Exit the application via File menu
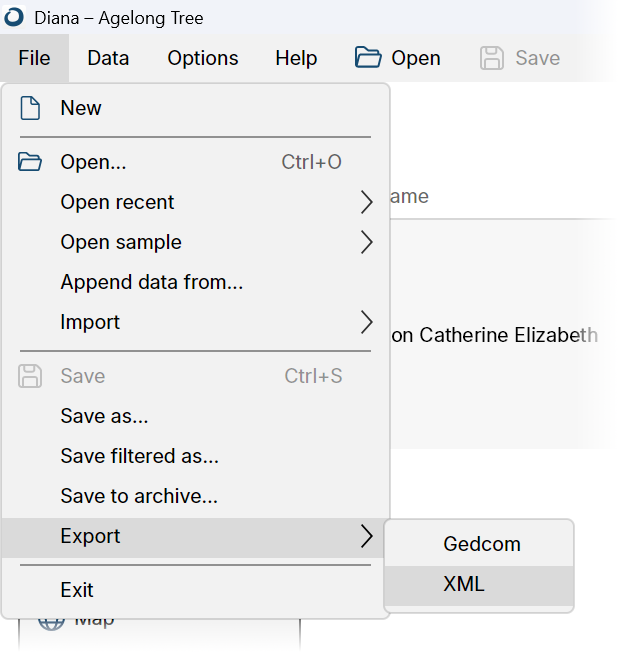Image resolution: width=618 pixels, height=652 pixels. (x=77, y=590)
